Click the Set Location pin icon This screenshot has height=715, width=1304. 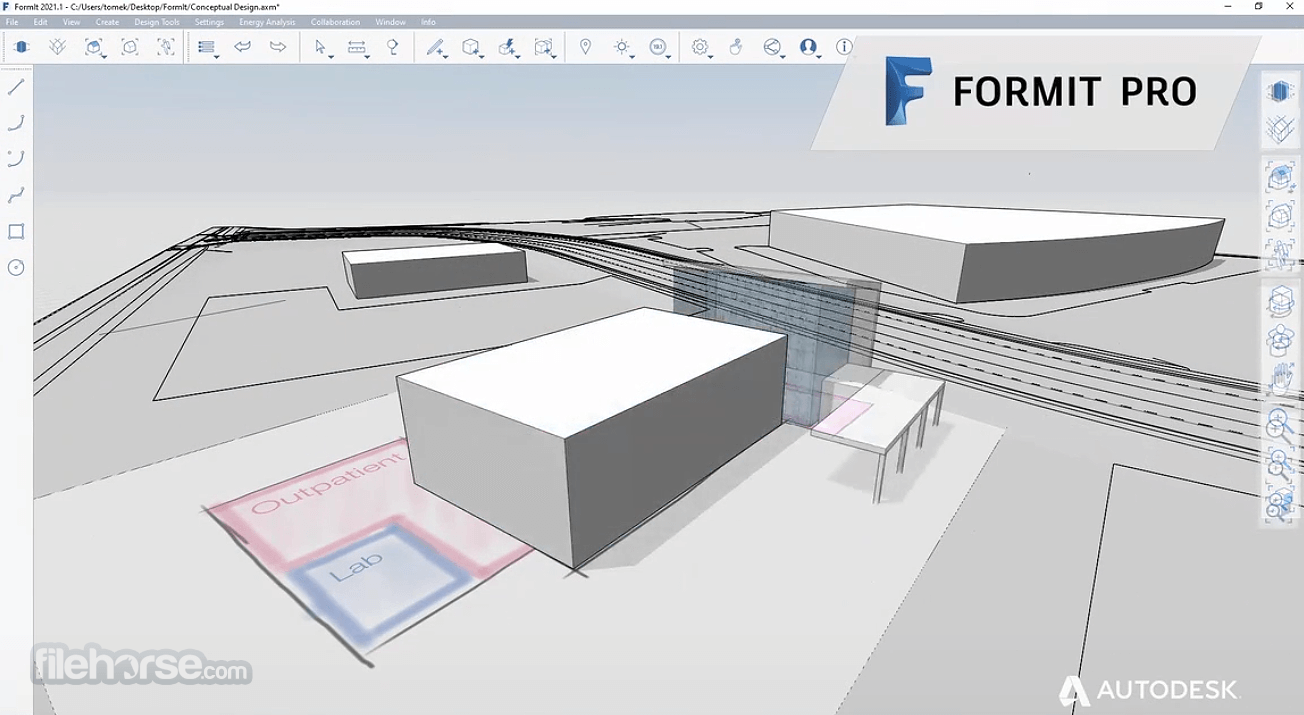[x=586, y=47]
